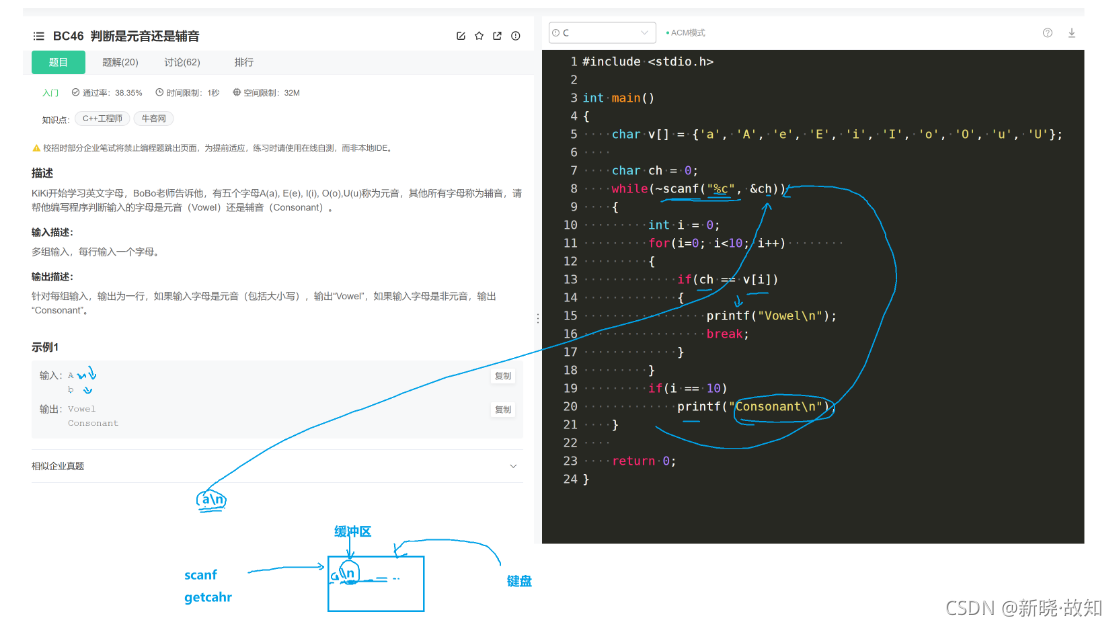Click line number 22 in editor gutter
Image resolution: width=1117 pixels, height=626 pixels.
[570, 442]
